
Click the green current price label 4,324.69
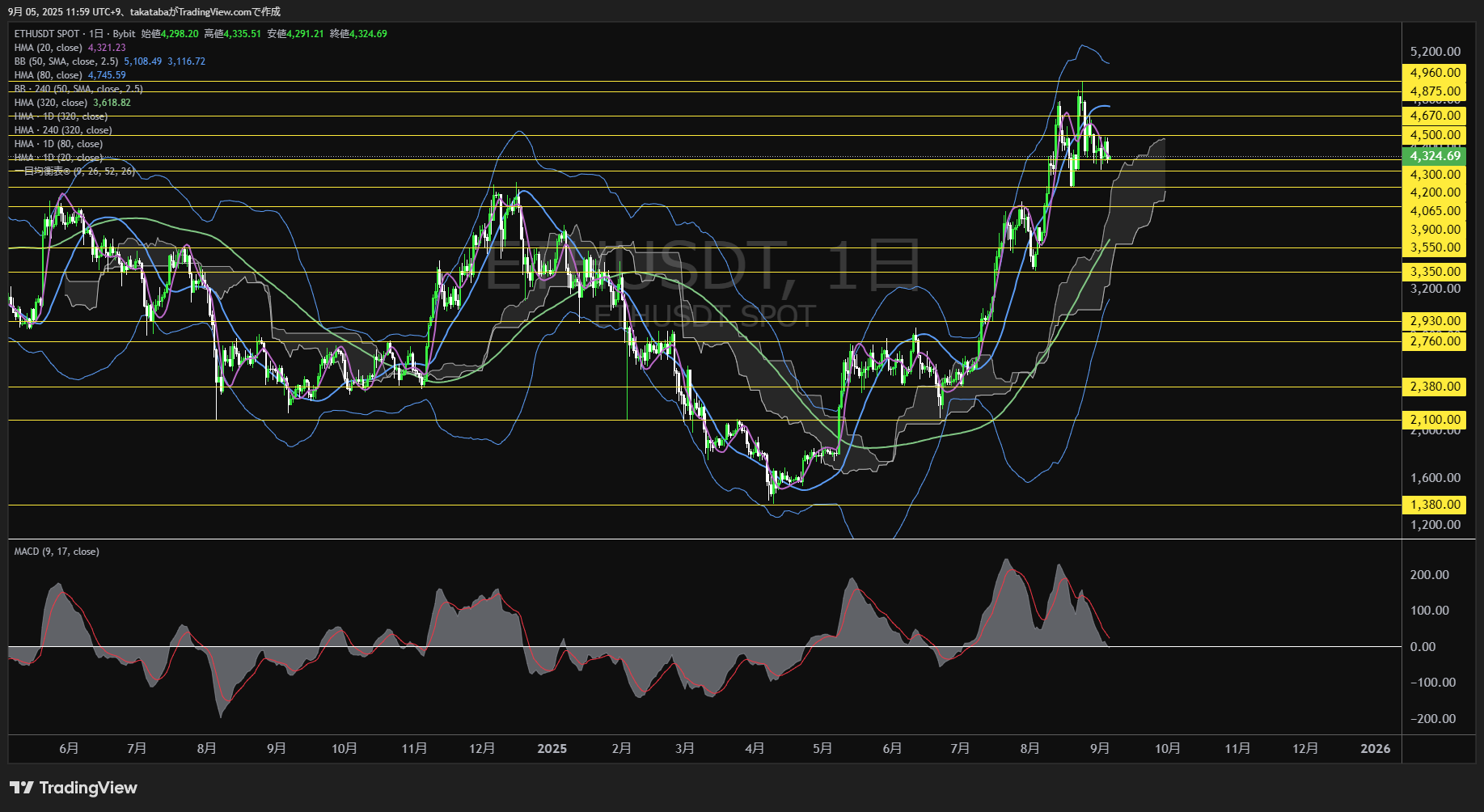(x=1435, y=156)
